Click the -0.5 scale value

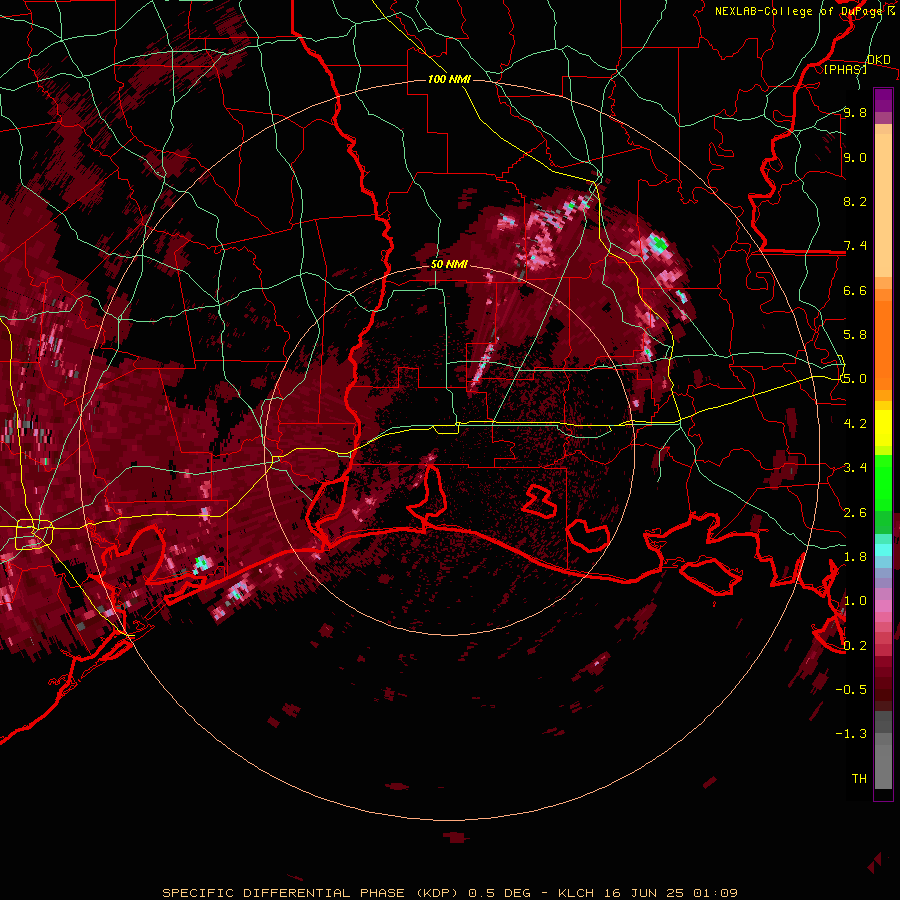coord(851,689)
